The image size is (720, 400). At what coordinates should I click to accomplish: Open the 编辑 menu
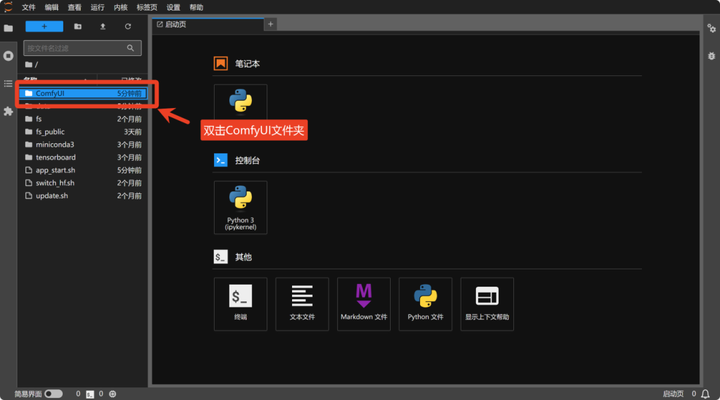[x=51, y=7]
